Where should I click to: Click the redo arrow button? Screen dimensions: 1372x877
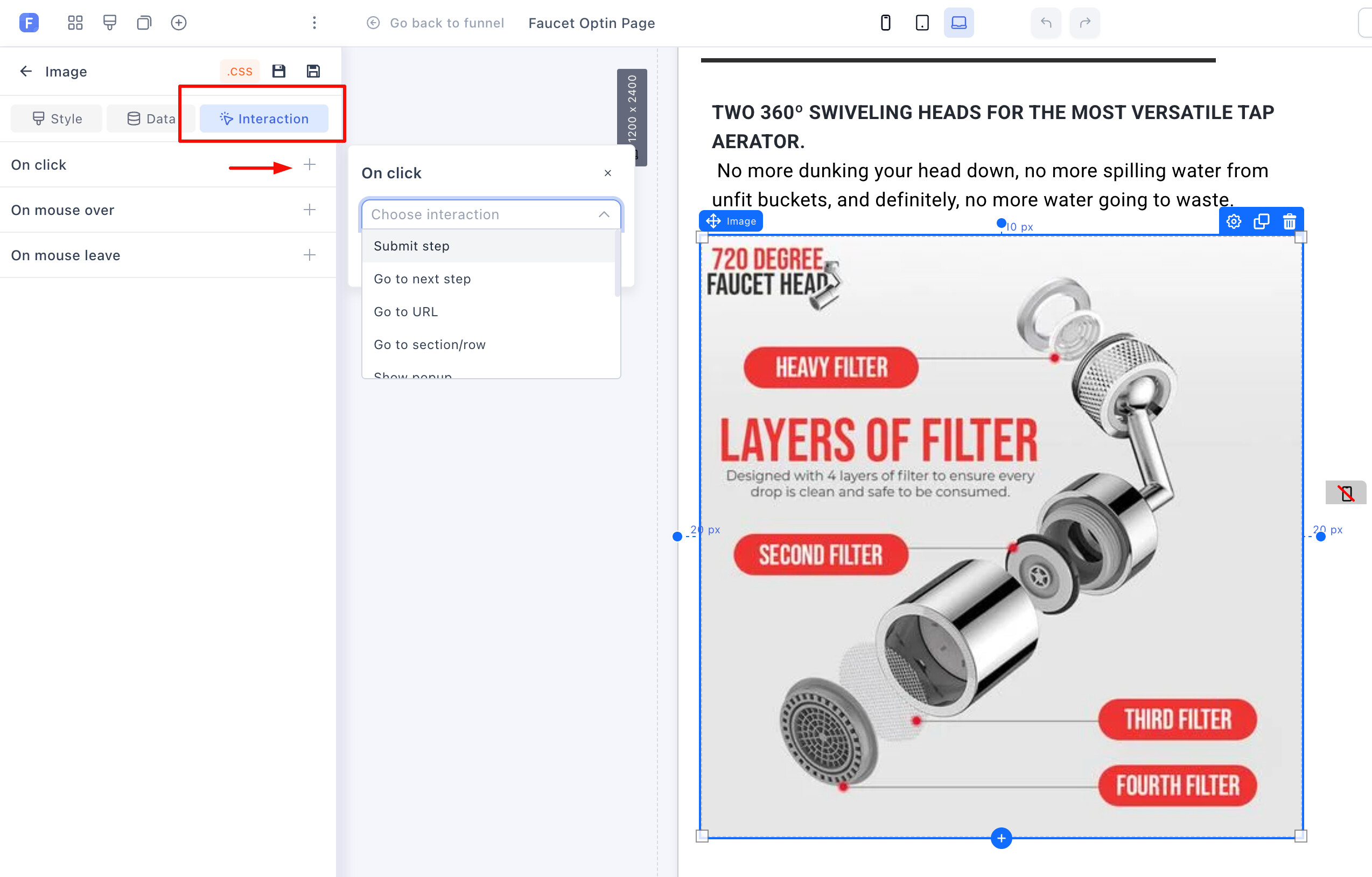pos(1085,23)
